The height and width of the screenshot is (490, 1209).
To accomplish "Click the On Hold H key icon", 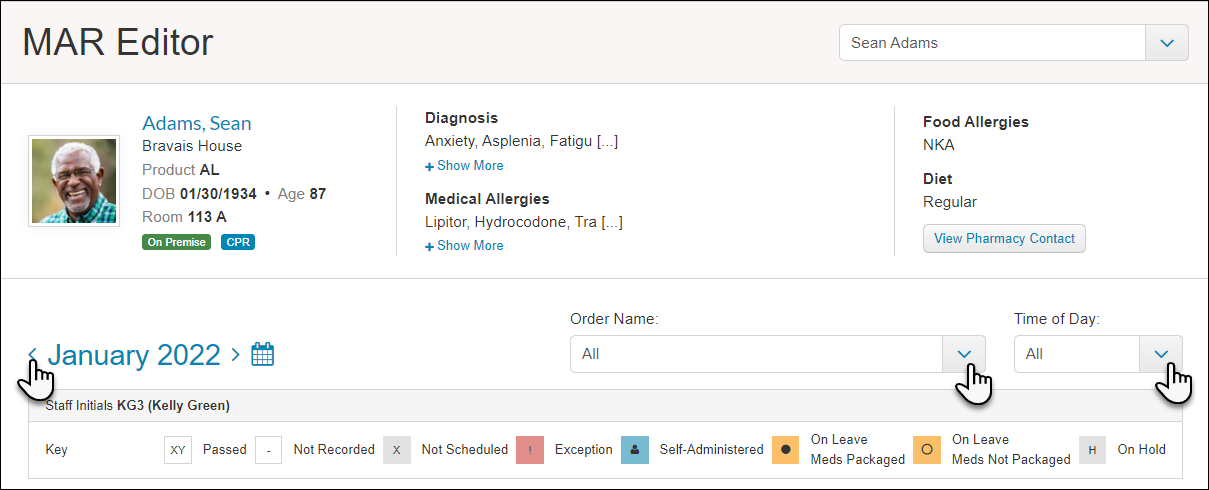I will click(1092, 450).
